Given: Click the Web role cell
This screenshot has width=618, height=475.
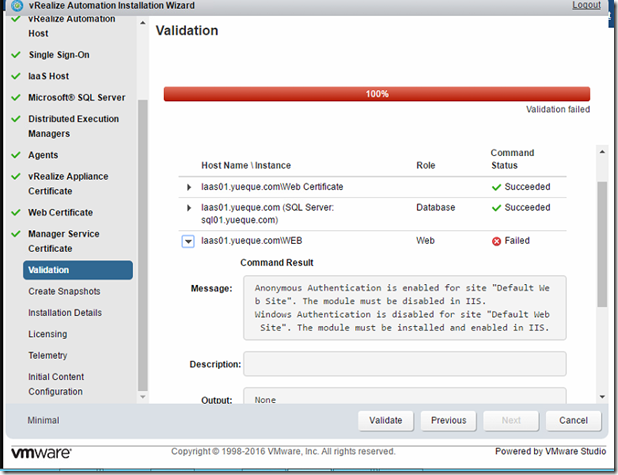Looking at the screenshot, I should tap(425, 241).
